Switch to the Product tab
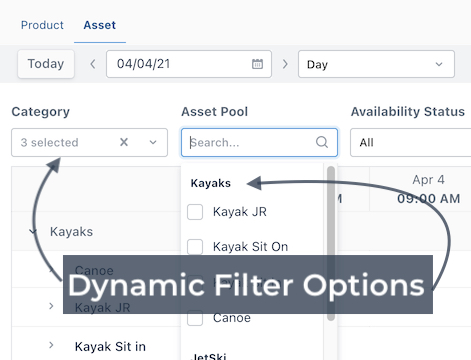This screenshot has width=471, height=360. coord(42,25)
